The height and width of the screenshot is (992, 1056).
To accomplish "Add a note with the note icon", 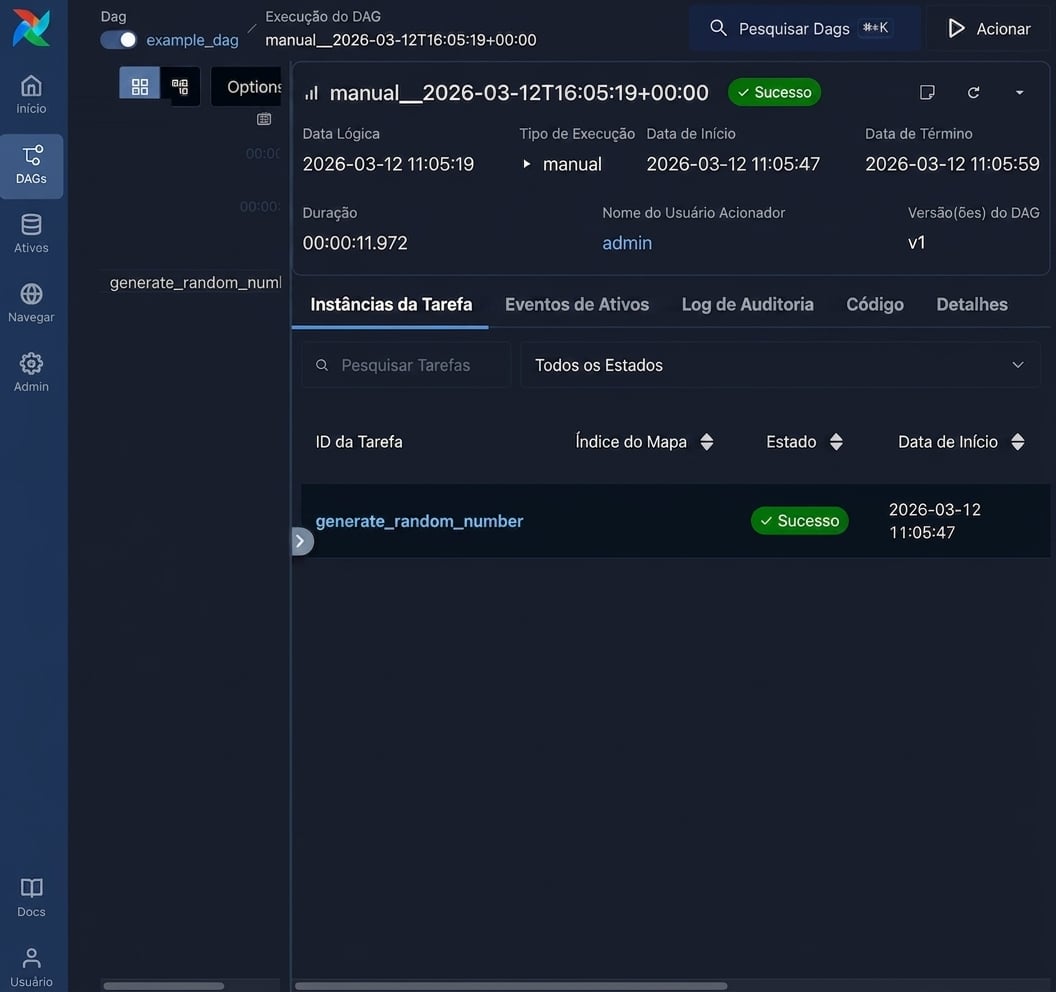I will (927, 92).
